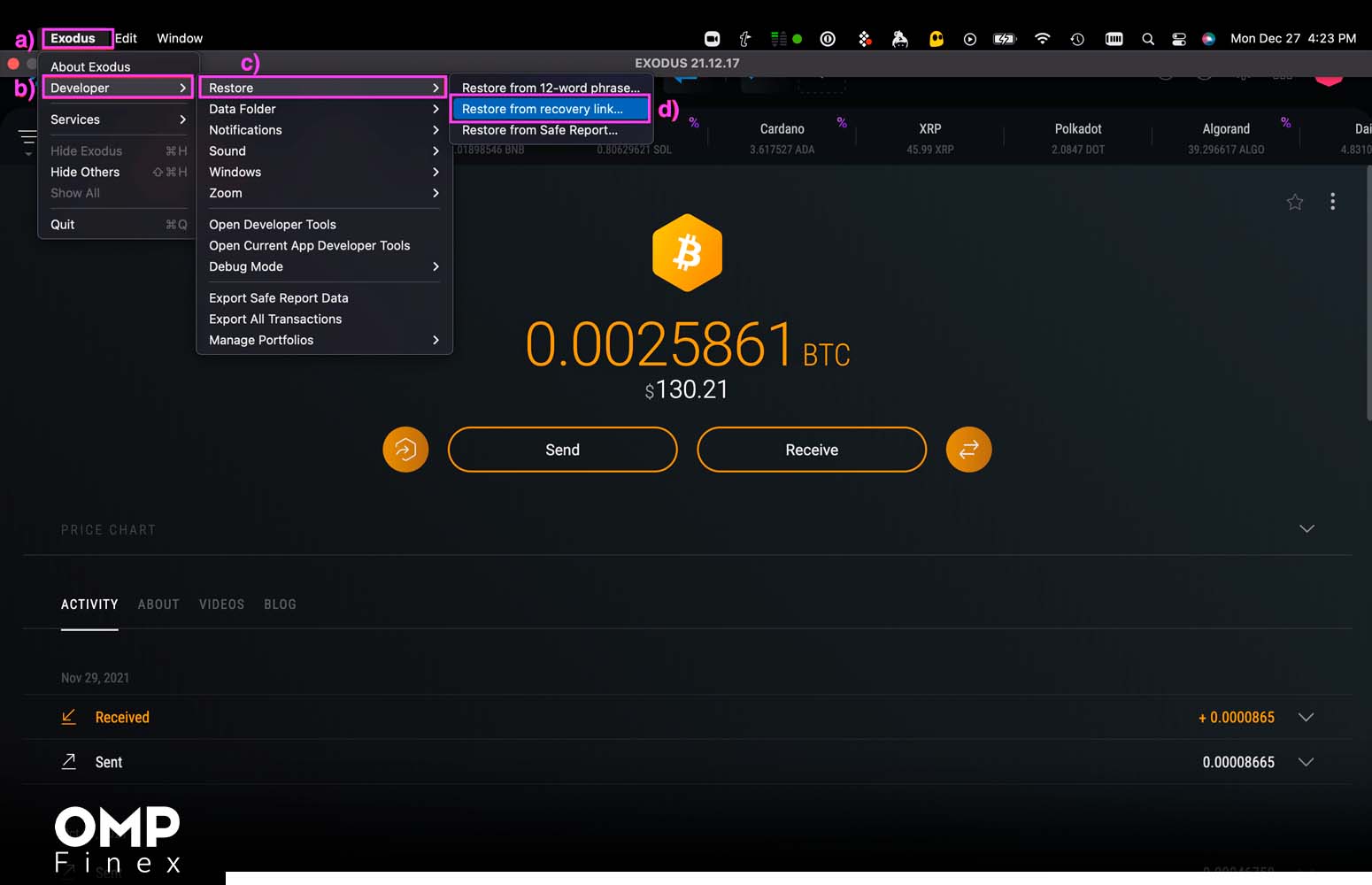Viewport: 1372px width, 885px height.
Task: Switch to the Activity tab
Action: point(89,604)
